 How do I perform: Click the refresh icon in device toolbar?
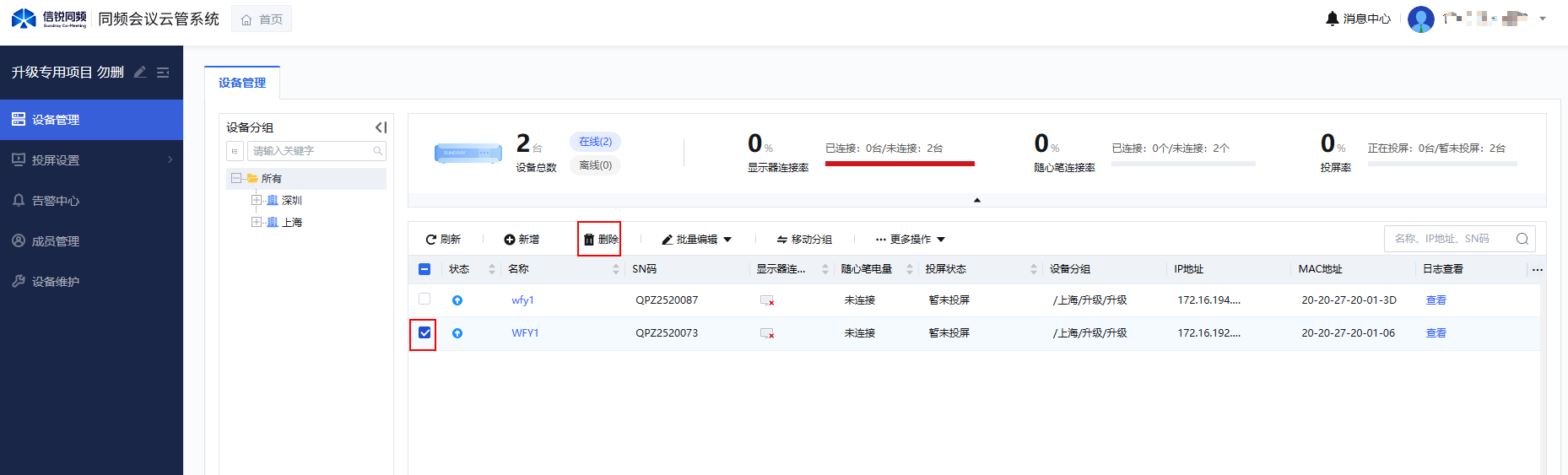tap(430, 240)
